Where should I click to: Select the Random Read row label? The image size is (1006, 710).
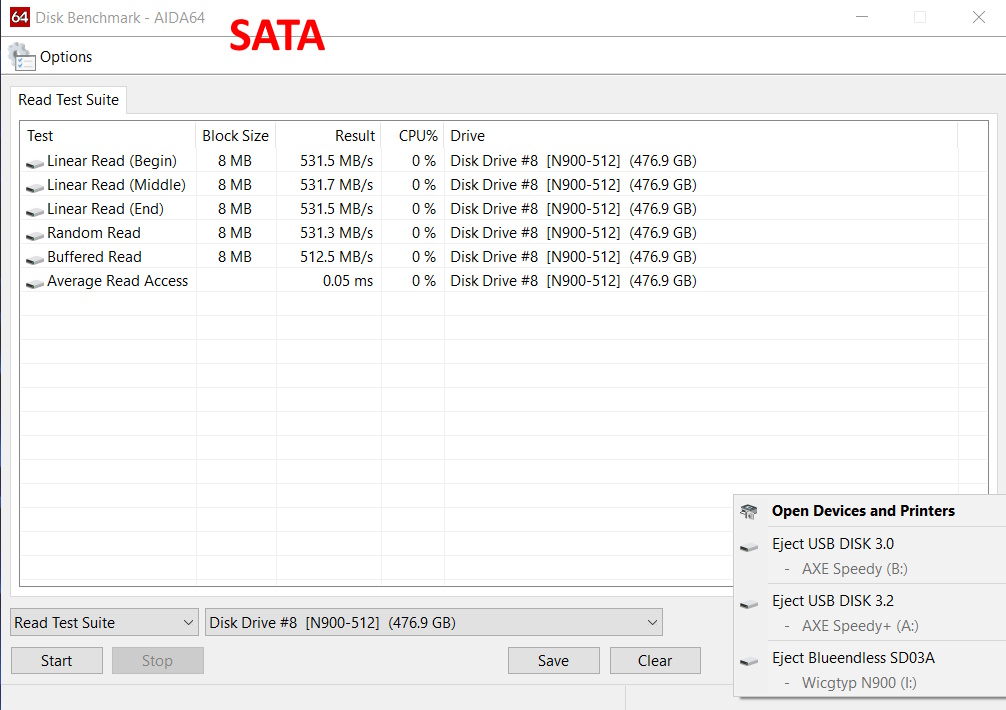coord(94,233)
